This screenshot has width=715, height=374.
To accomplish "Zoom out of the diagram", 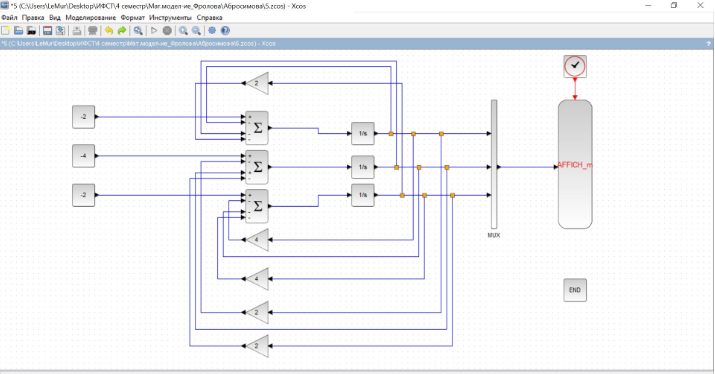I will click(x=196, y=31).
